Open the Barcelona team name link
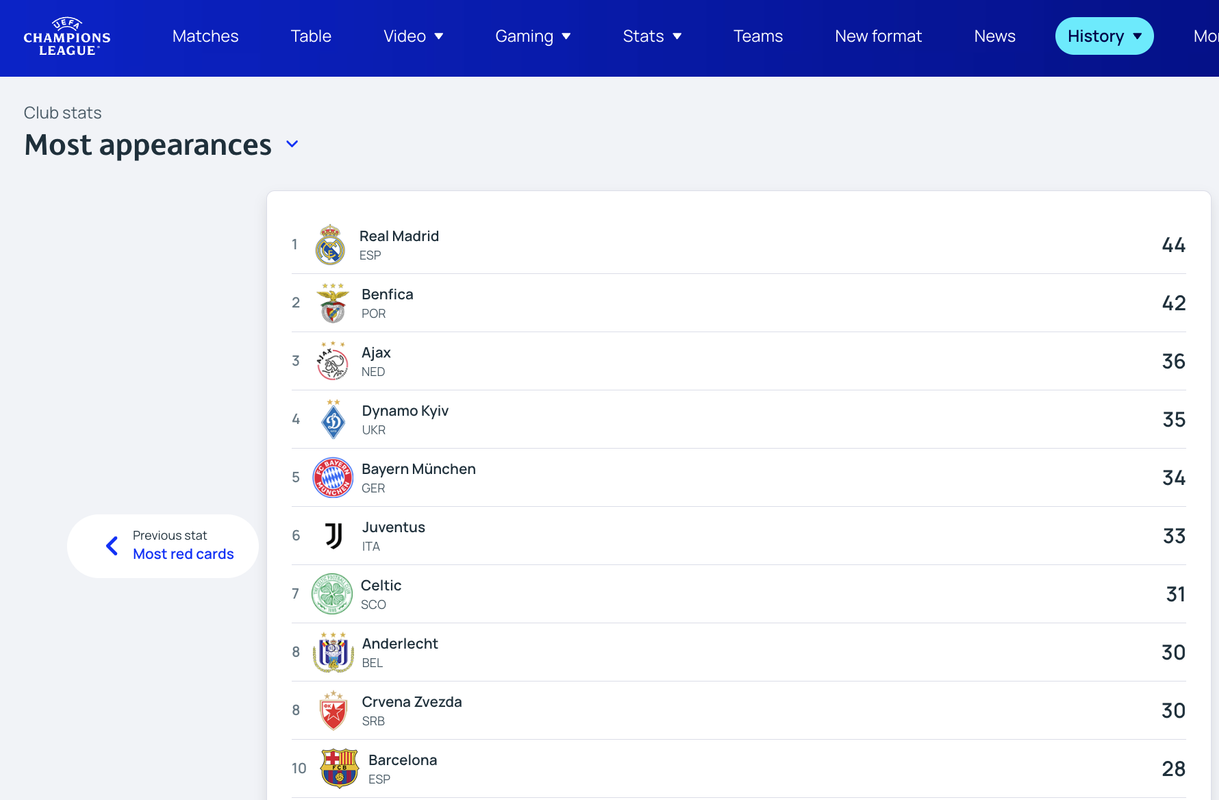This screenshot has height=800, width=1219. pyautogui.click(x=403, y=760)
